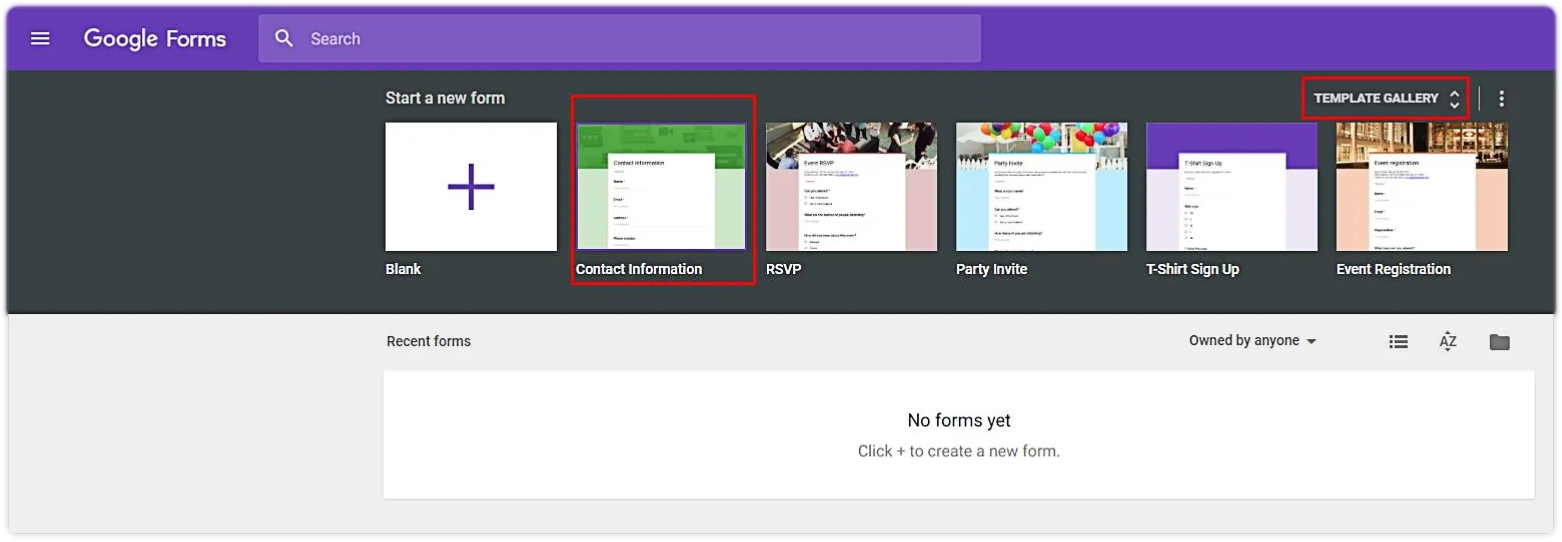Viewport: 1562px width, 542px height.
Task: Click the Blank label text
Action: [403, 269]
